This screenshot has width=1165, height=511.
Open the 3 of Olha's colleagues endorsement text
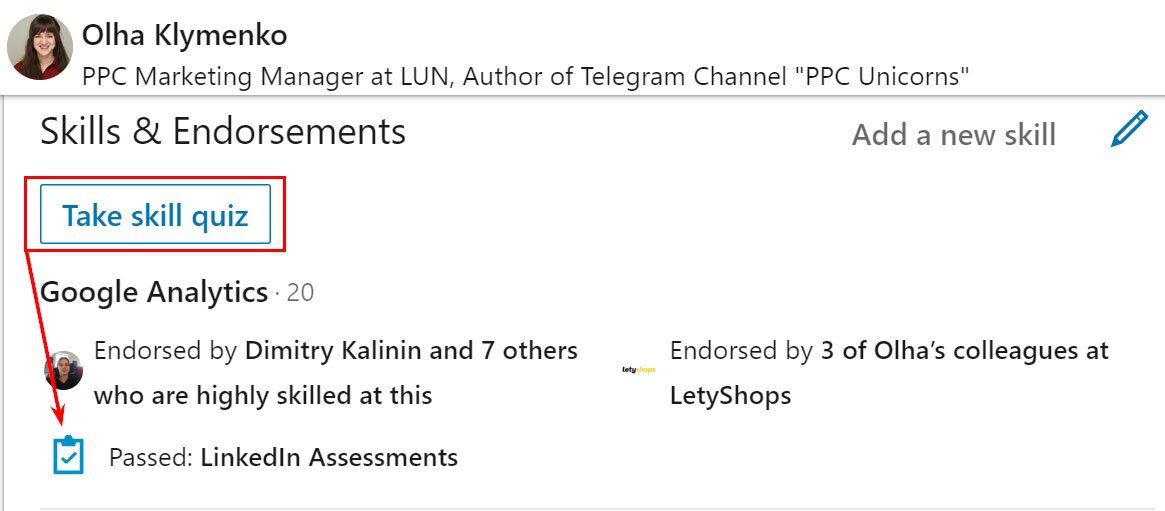click(964, 351)
